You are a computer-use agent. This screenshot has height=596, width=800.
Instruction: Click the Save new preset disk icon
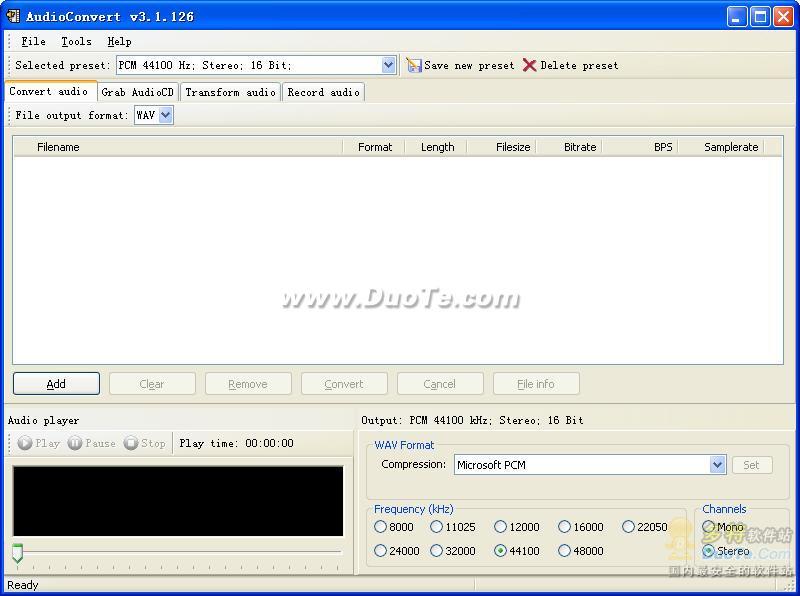(x=414, y=65)
